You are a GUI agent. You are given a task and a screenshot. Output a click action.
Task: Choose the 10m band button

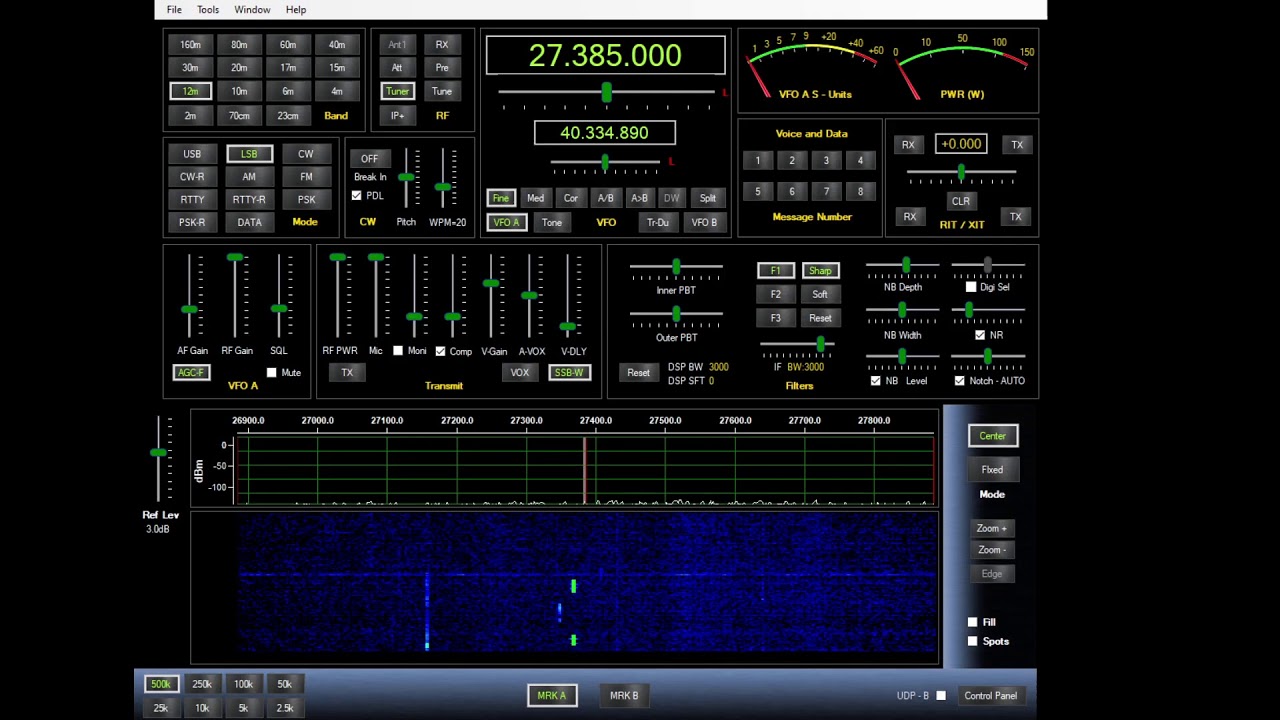click(x=239, y=91)
